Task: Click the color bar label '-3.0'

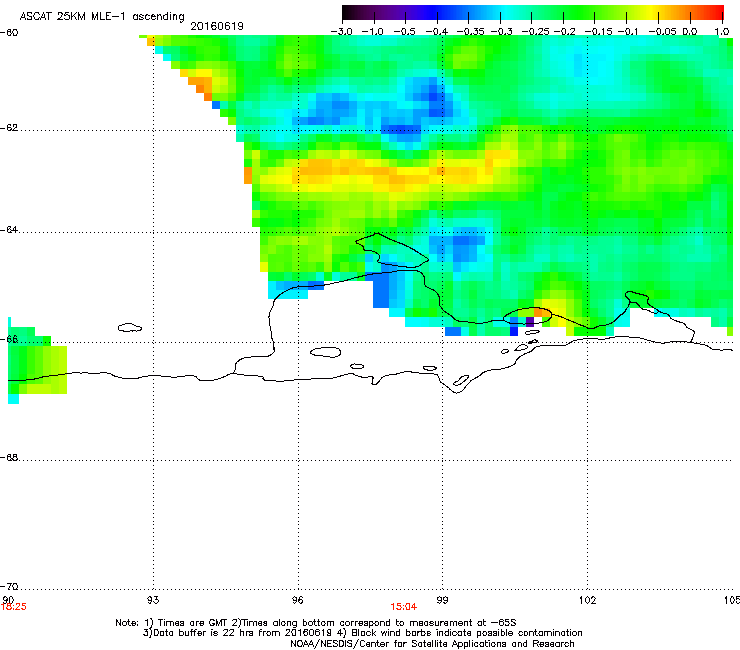Action: [x=341, y=32]
